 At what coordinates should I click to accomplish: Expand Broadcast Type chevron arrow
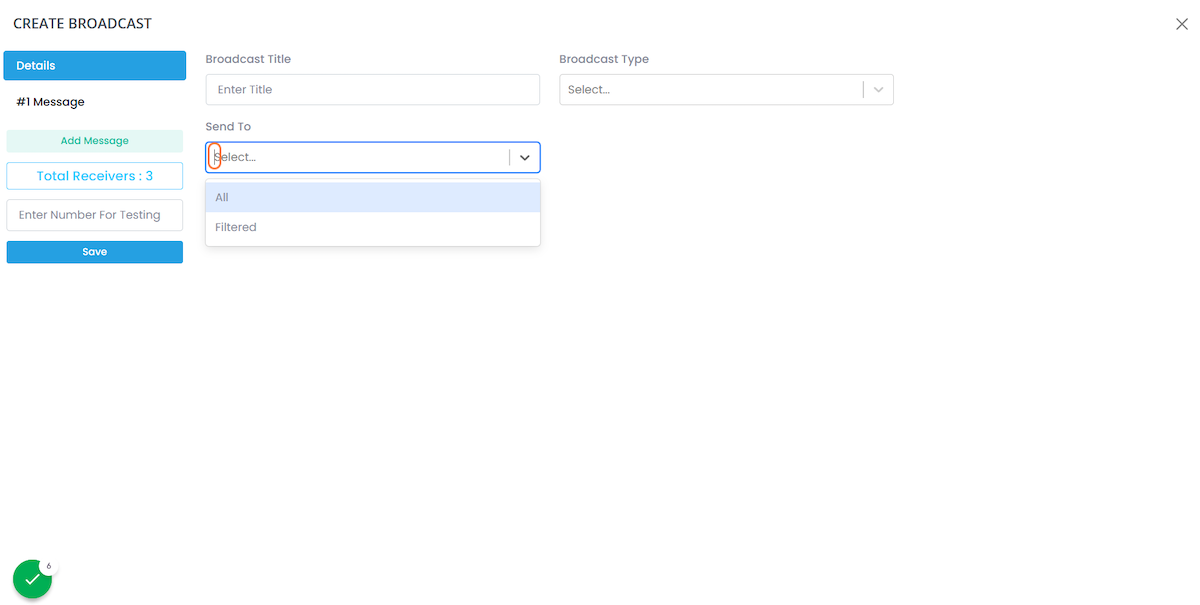878,90
